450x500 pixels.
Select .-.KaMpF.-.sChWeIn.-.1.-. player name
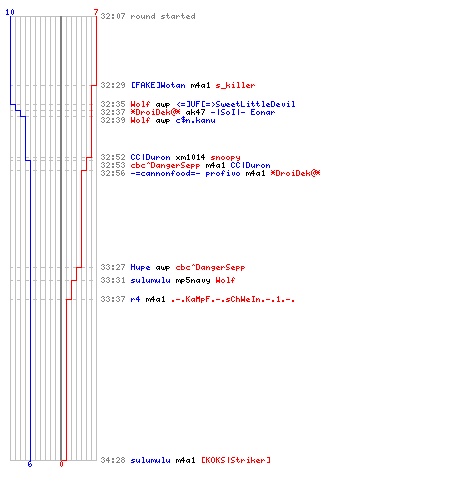pyautogui.click(x=233, y=299)
